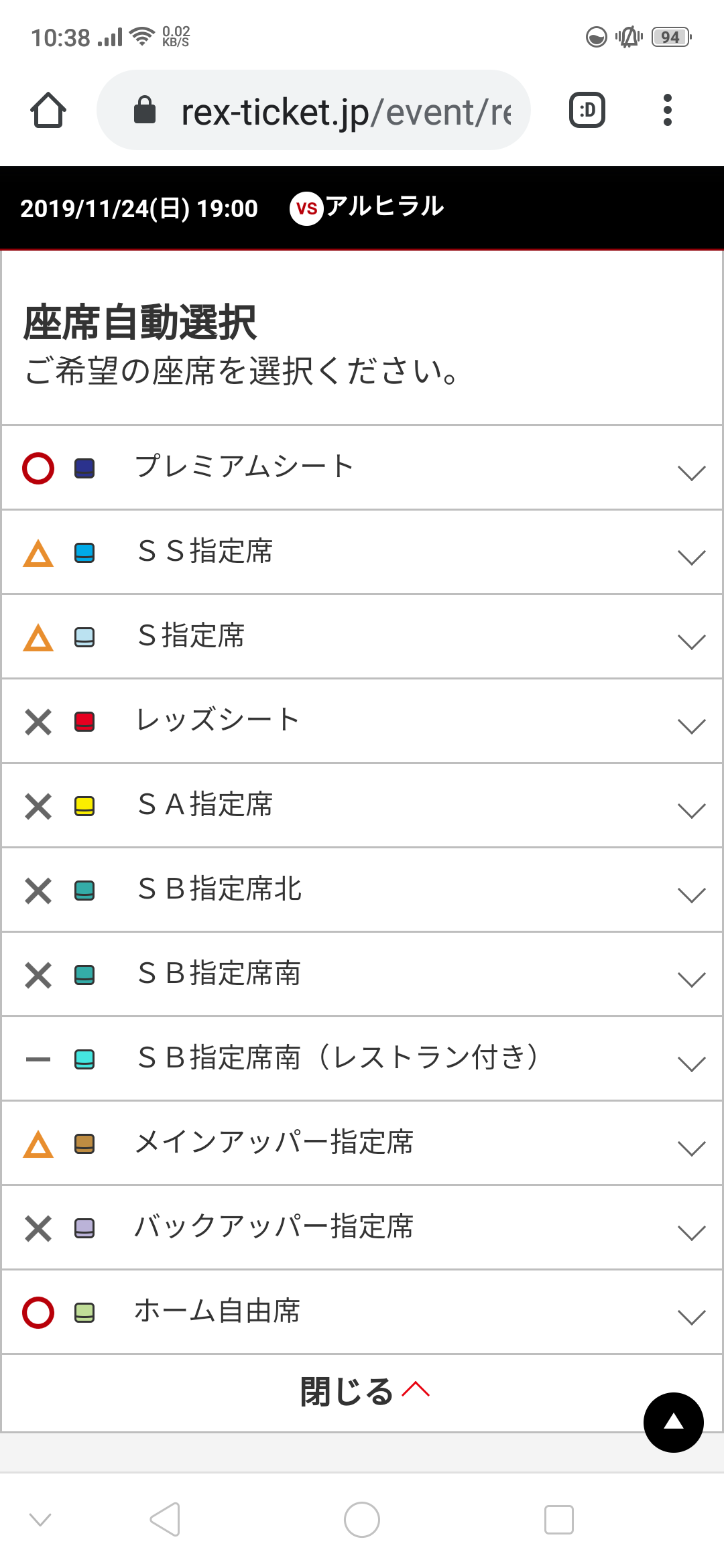Tap the X sold-out icon beside レッズシート
Image resolution: width=724 pixels, height=1568 pixels.
point(38,722)
